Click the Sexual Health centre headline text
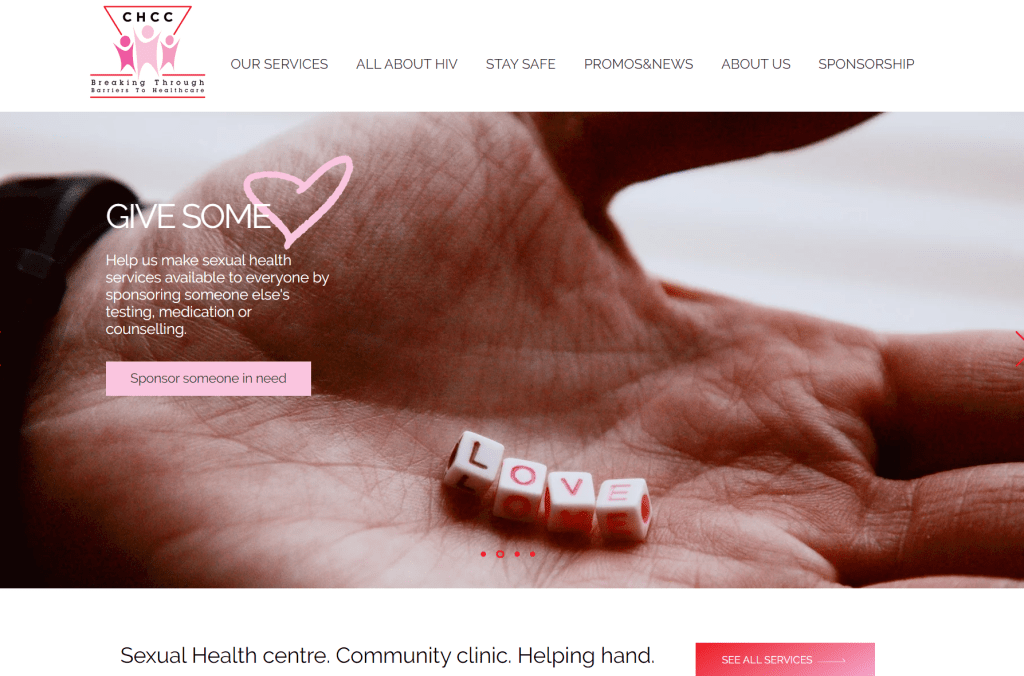The height and width of the screenshot is (676, 1024). click(x=387, y=656)
